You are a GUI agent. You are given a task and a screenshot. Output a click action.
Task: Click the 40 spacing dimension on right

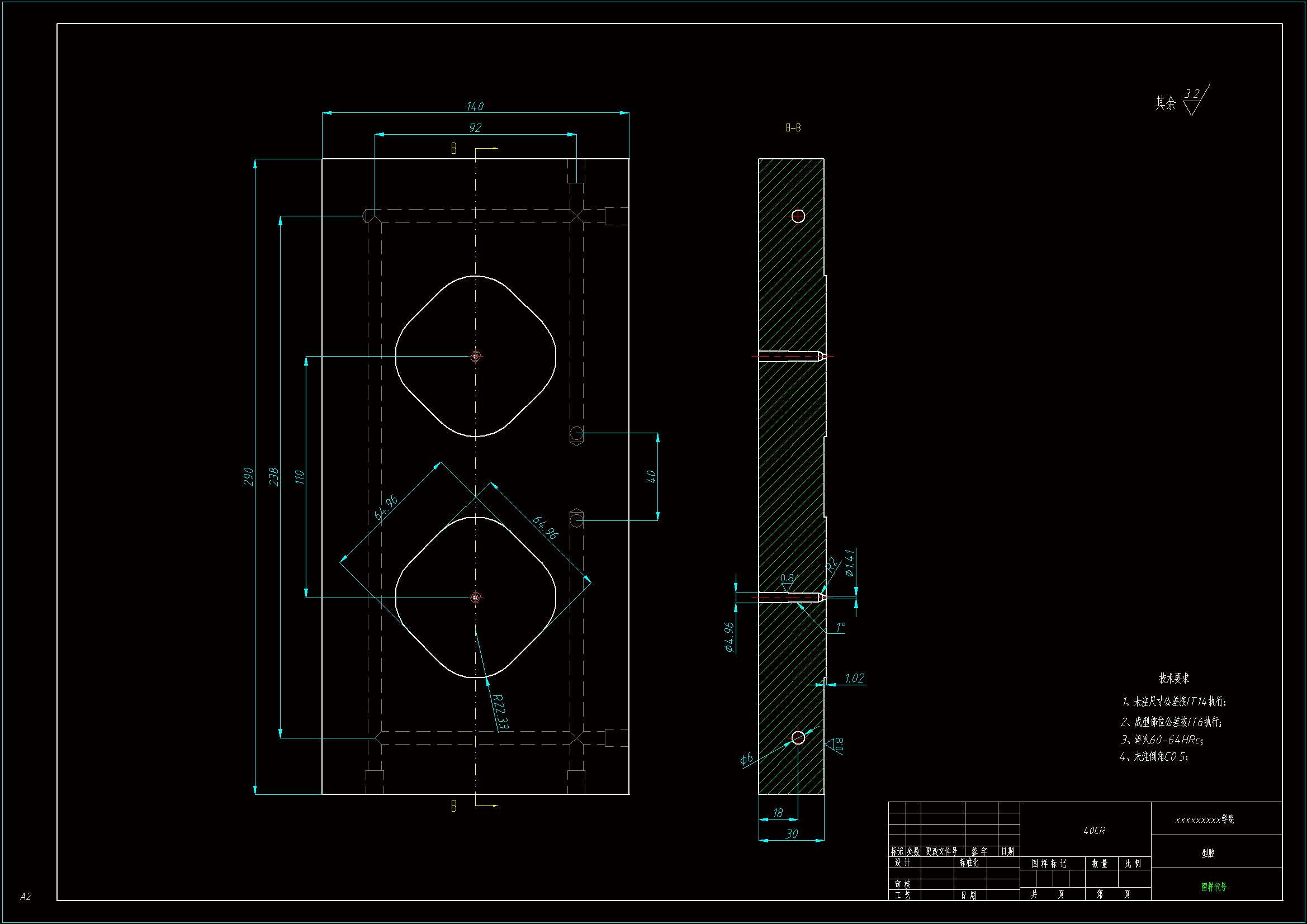[651, 476]
